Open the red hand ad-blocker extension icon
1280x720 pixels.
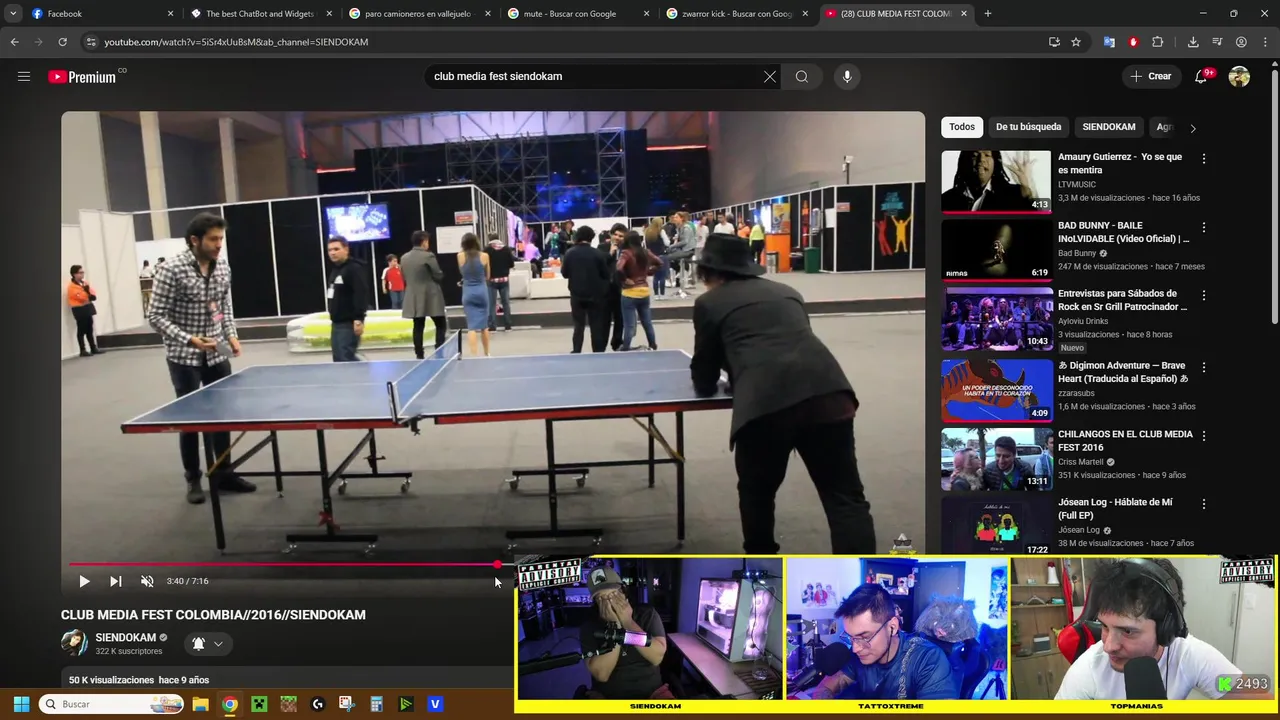(x=1133, y=42)
